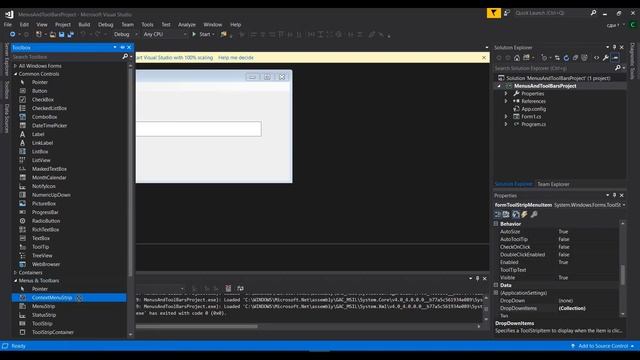Select the TreeView toolbox control
640x360 pixels.
[42, 256]
